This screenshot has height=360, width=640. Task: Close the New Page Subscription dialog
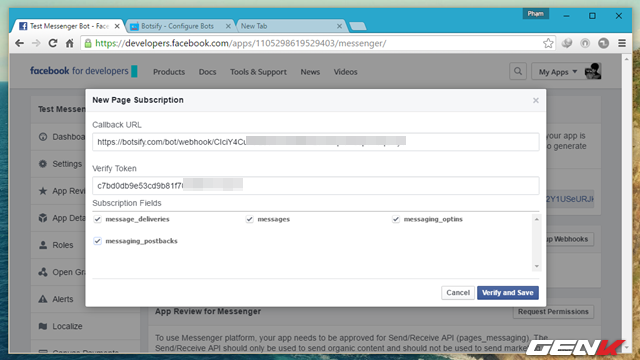tap(536, 100)
